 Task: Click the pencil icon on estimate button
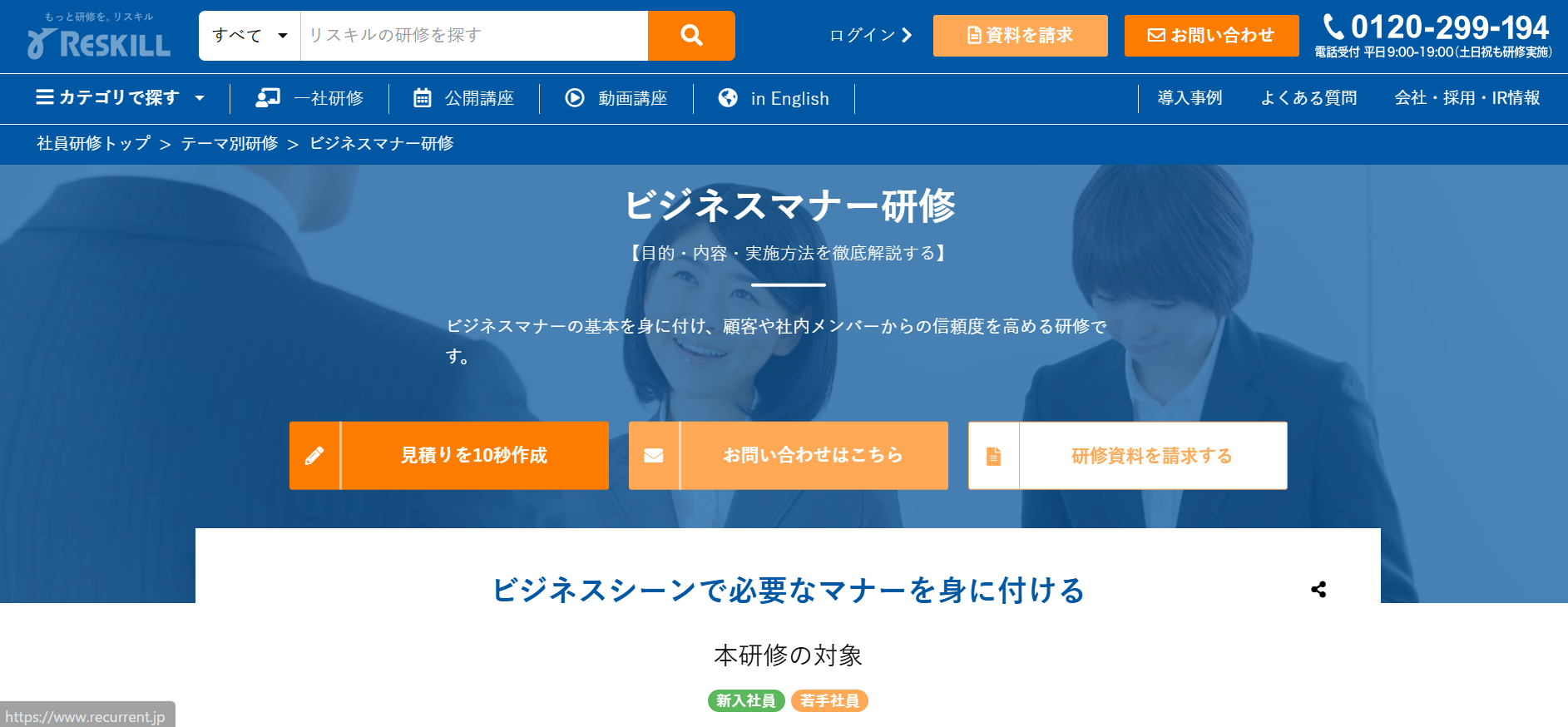click(314, 456)
